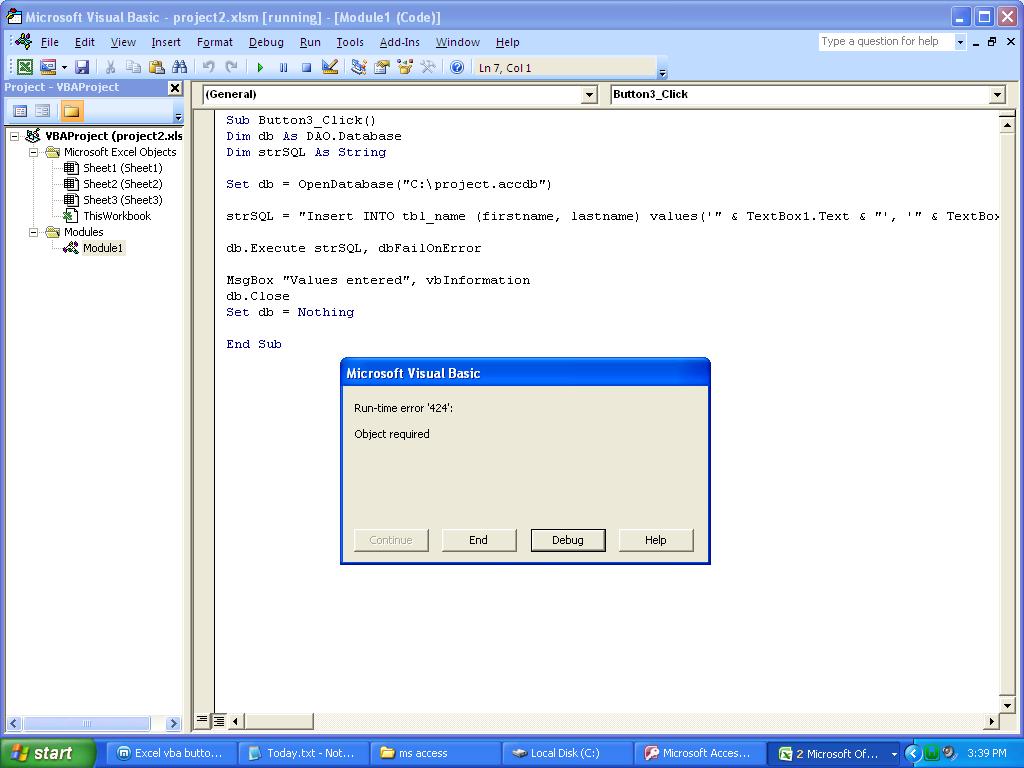Image resolution: width=1024 pixels, height=768 pixels.
Task: Run the macro with the green play icon
Action: [260, 67]
